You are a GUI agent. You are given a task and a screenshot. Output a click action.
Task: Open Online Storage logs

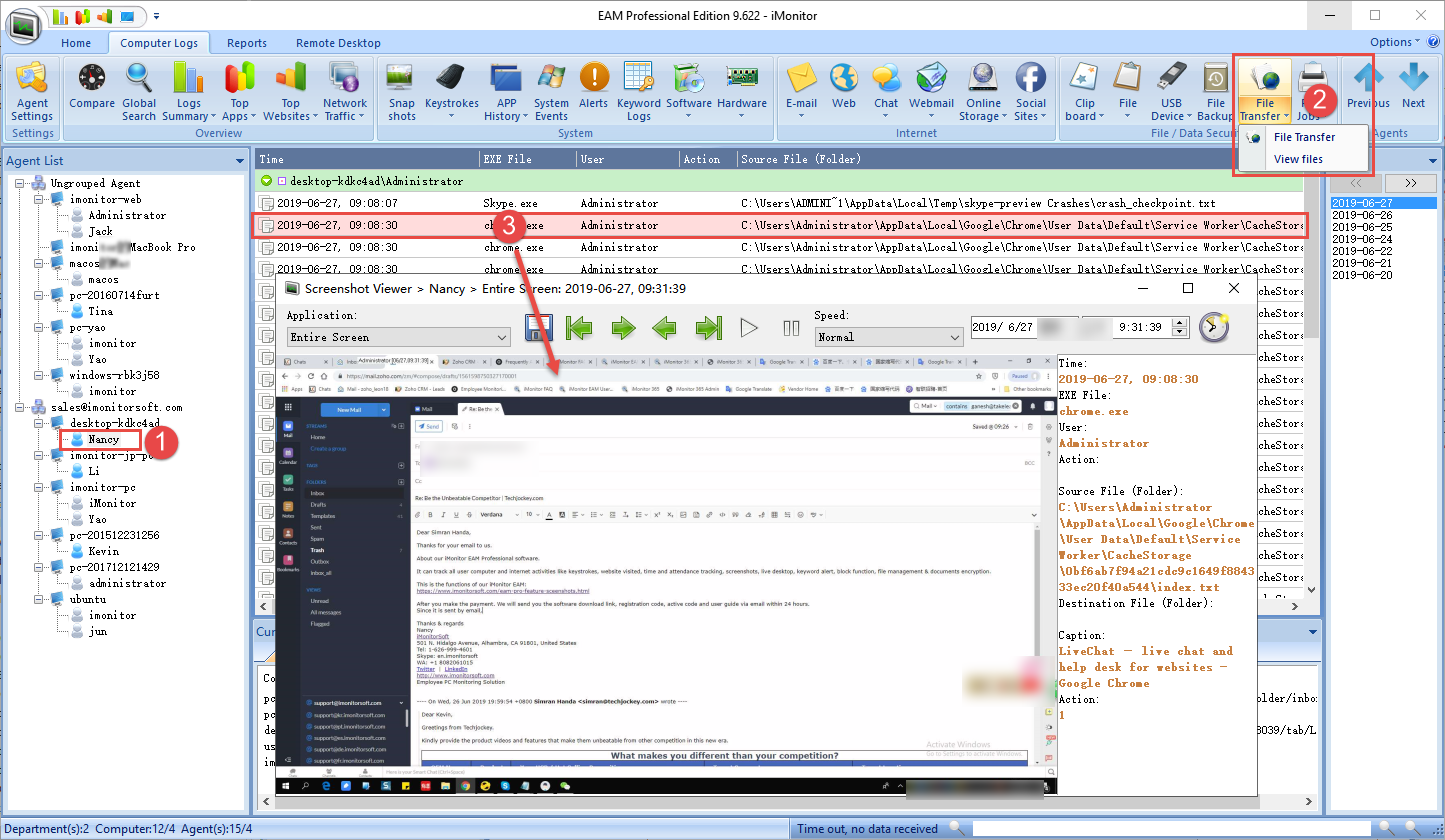coord(983,91)
